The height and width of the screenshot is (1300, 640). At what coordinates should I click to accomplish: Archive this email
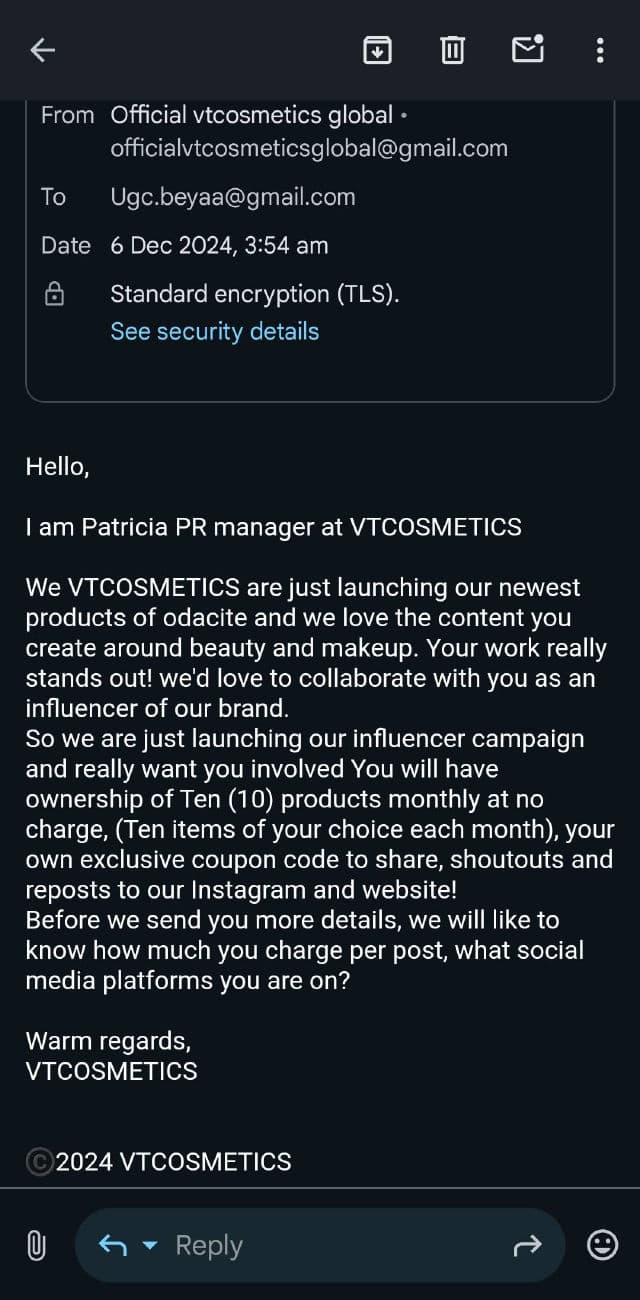377,49
